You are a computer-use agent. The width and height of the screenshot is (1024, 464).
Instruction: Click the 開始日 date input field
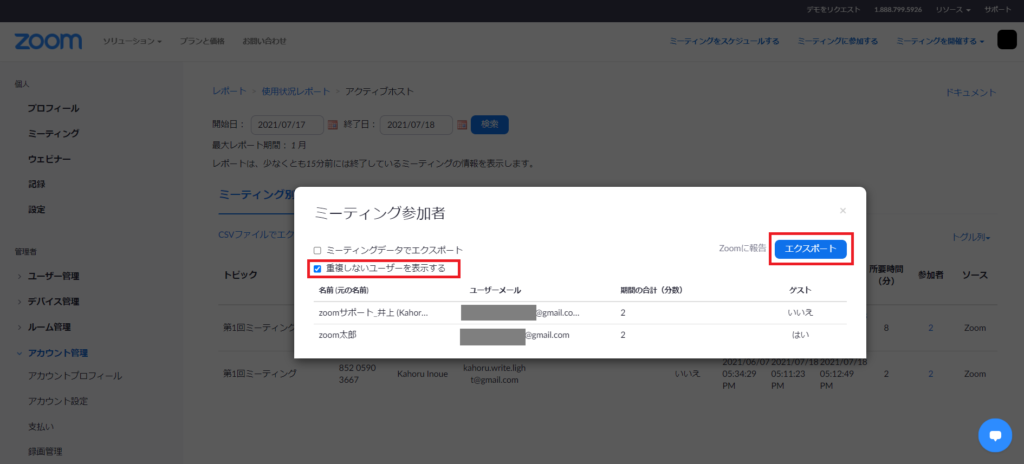[x=286, y=125]
